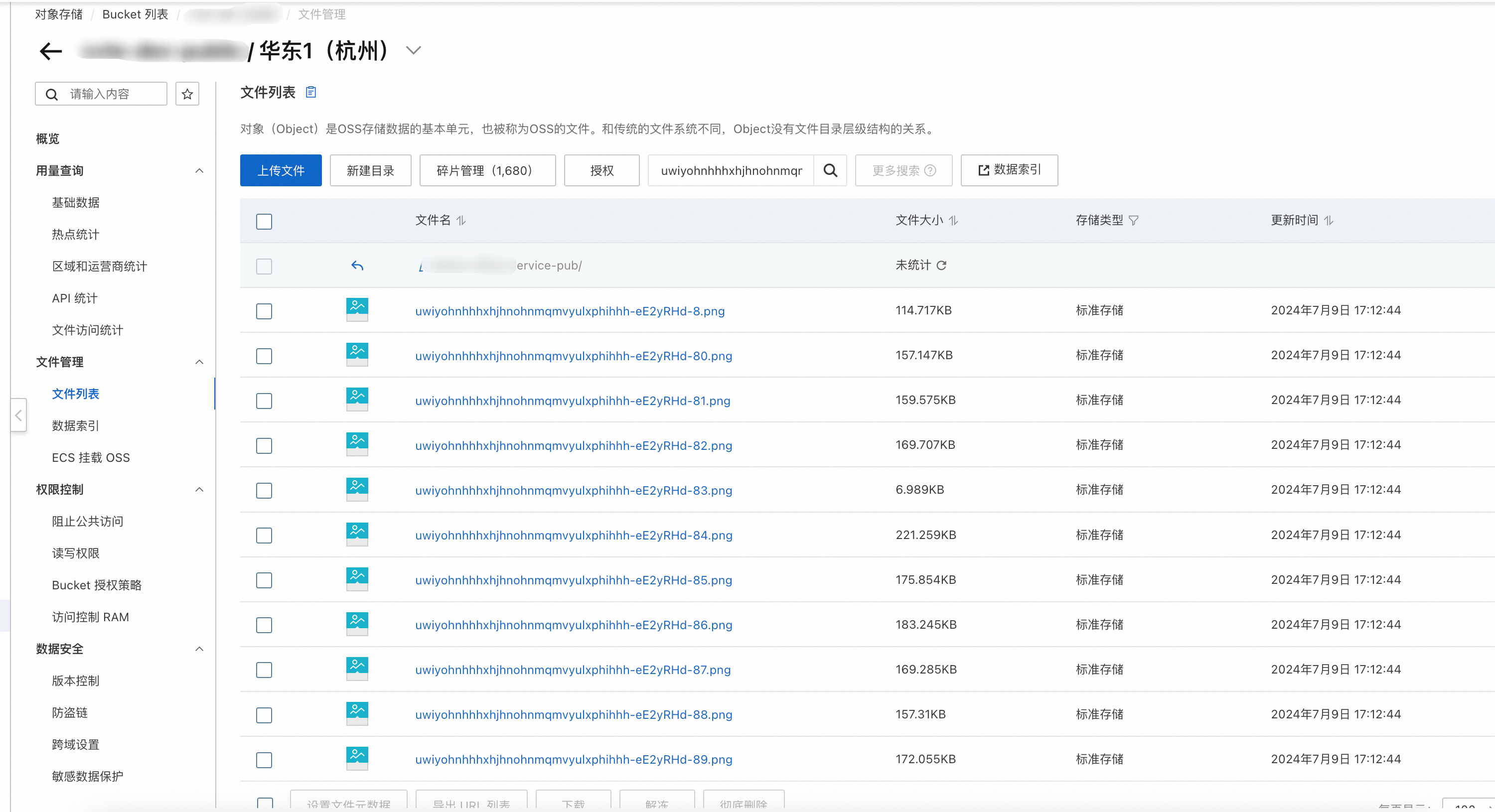Viewport: 1495px width, 812px height.
Task: Open 概览 in the sidebar
Action: click(x=47, y=138)
